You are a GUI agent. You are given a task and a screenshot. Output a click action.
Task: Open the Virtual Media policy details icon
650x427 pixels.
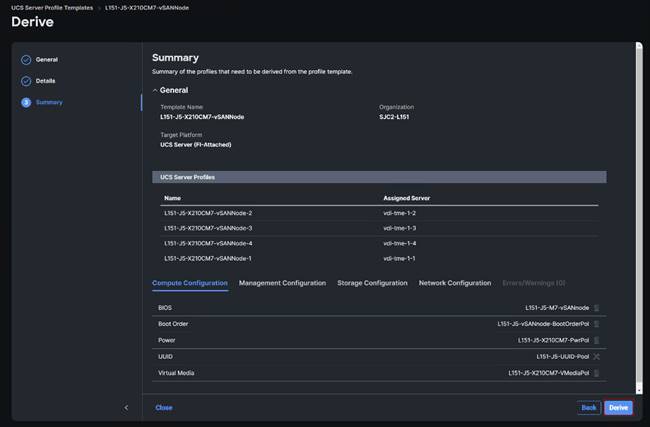pos(597,373)
